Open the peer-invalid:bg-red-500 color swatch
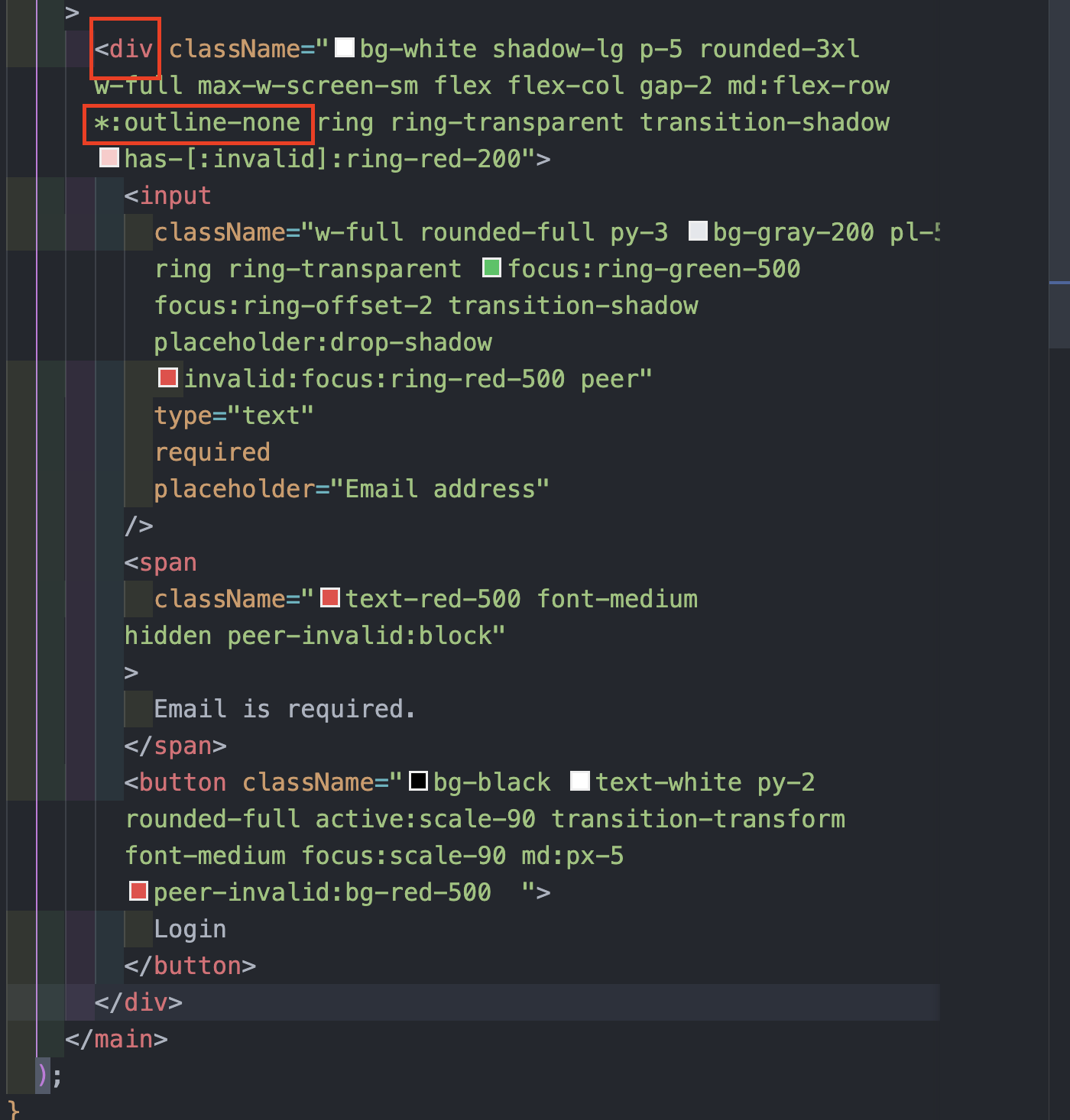 pos(138,891)
